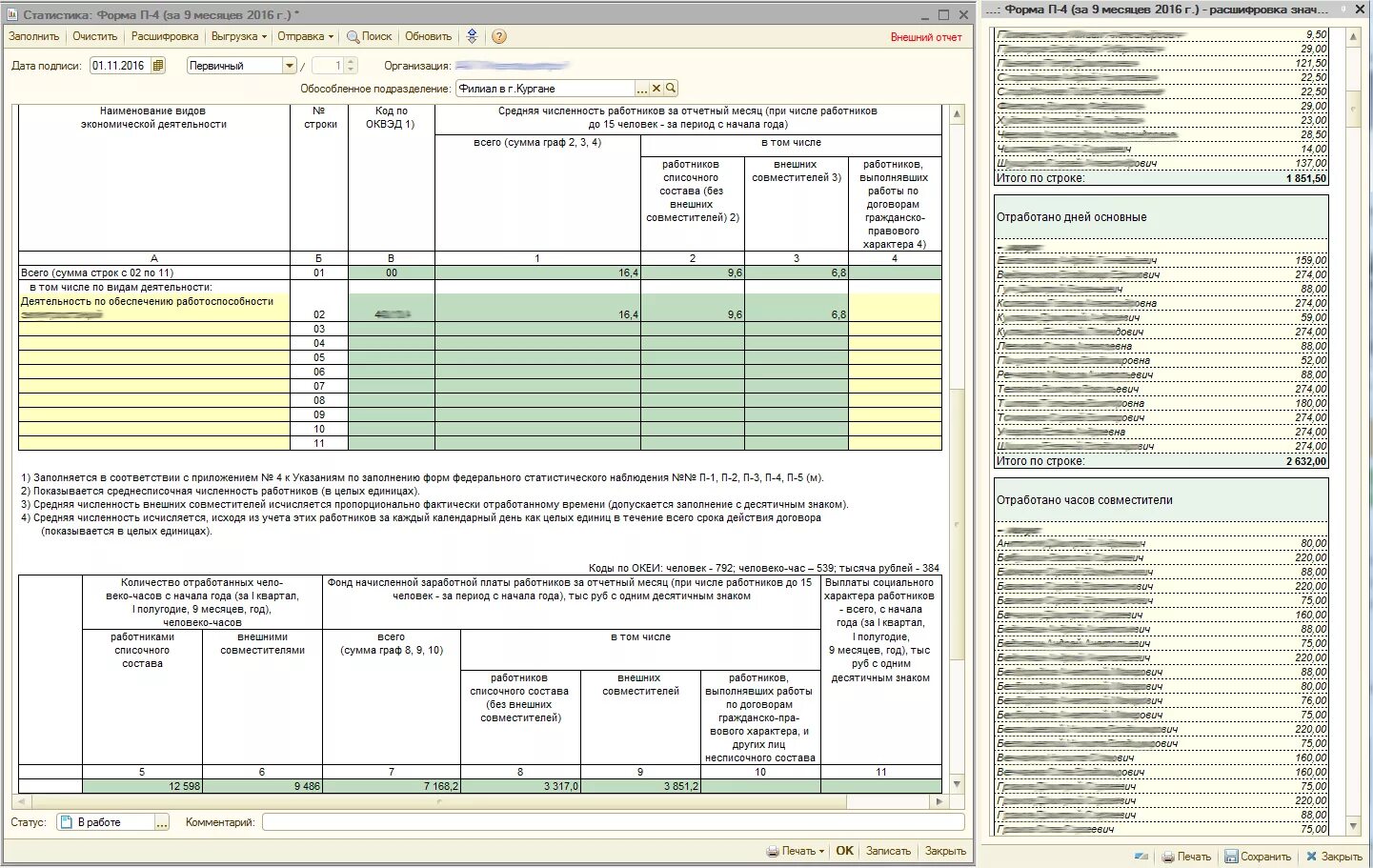
Task: Select cell 16,4 in row 01 column 1
Action: (537, 273)
